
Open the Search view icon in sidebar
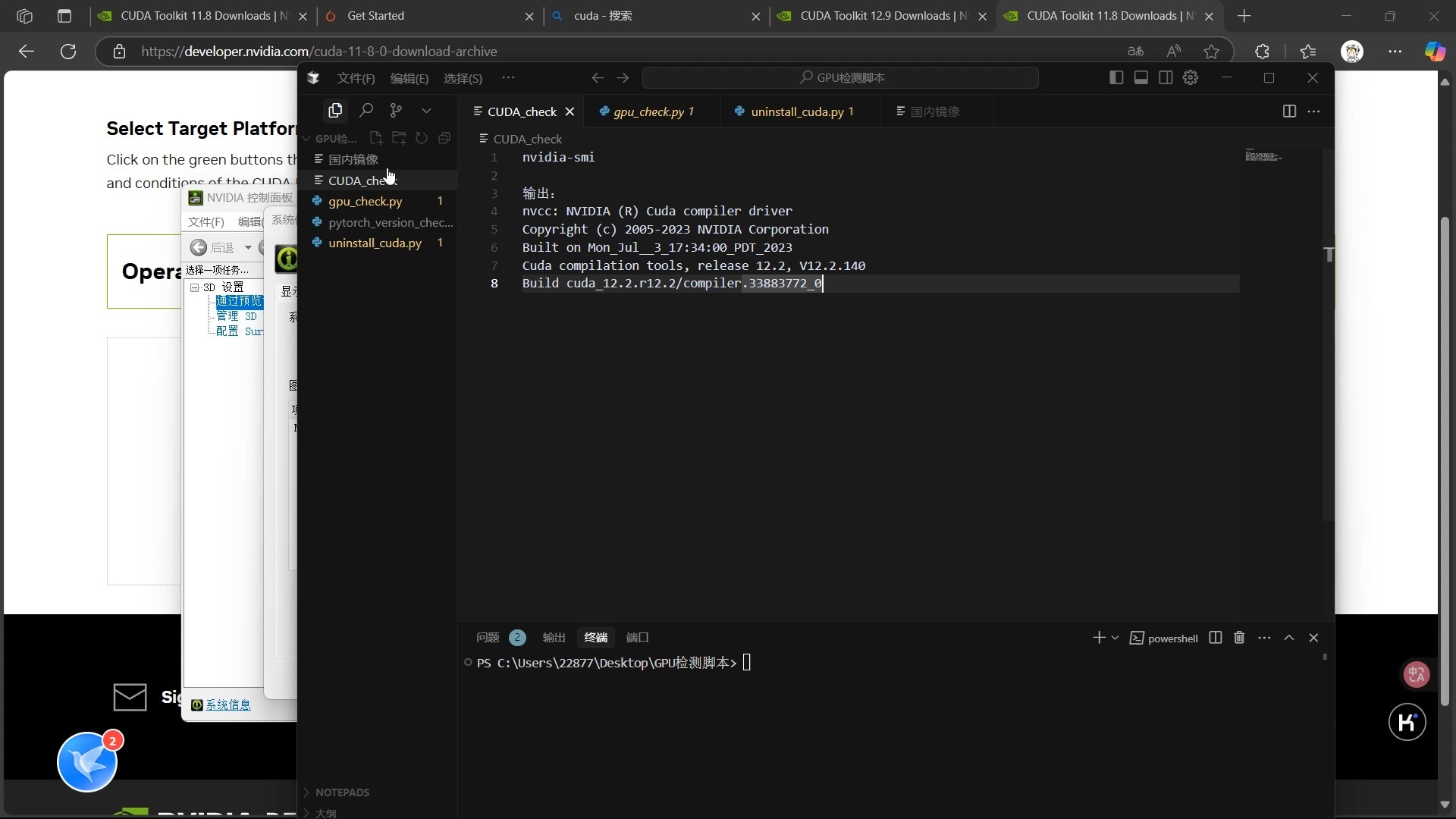[366, 111]
